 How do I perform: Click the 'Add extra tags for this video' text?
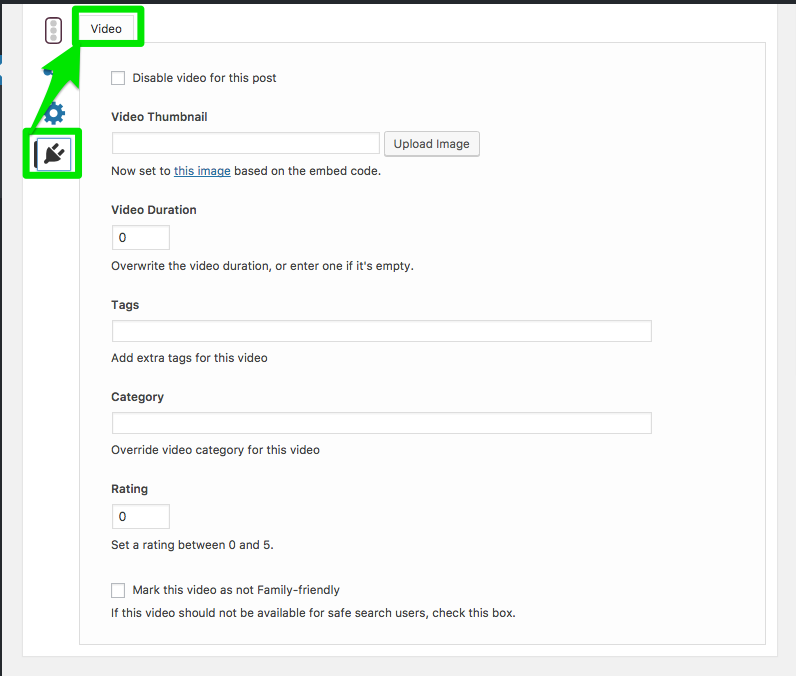pyautogui.click(x=189, y=358)
